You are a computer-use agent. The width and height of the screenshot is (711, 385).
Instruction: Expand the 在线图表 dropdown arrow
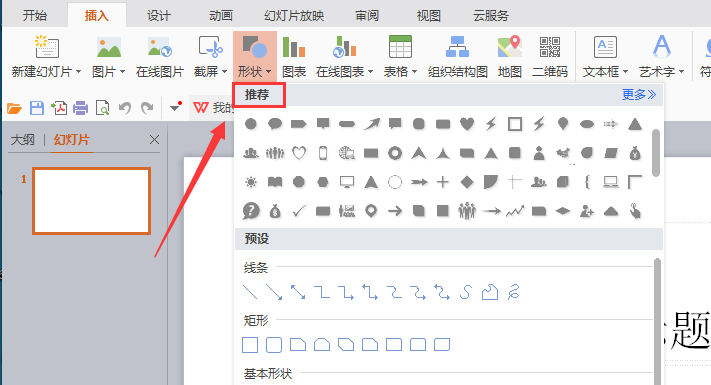370,72
